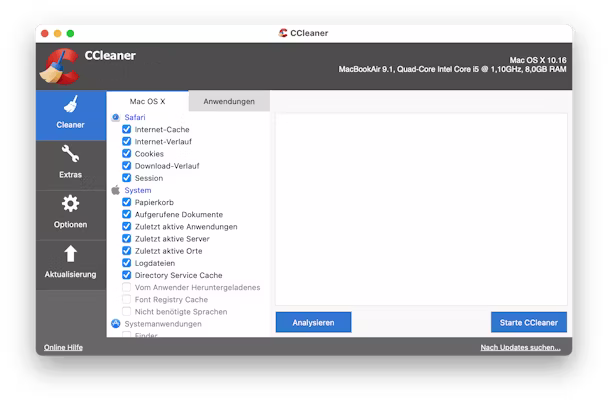Click the Analysieren button
608x403 pixels.
pos(313,322)
